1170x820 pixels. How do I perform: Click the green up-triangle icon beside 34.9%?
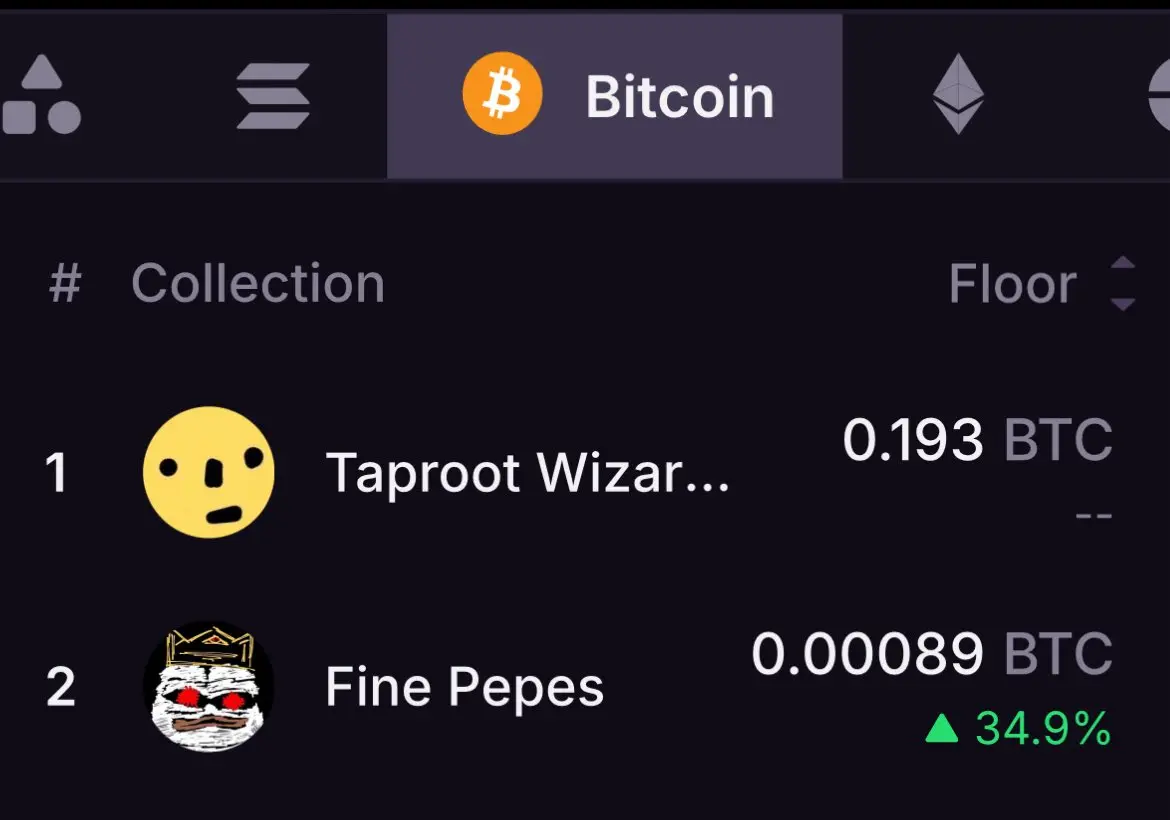942,728
